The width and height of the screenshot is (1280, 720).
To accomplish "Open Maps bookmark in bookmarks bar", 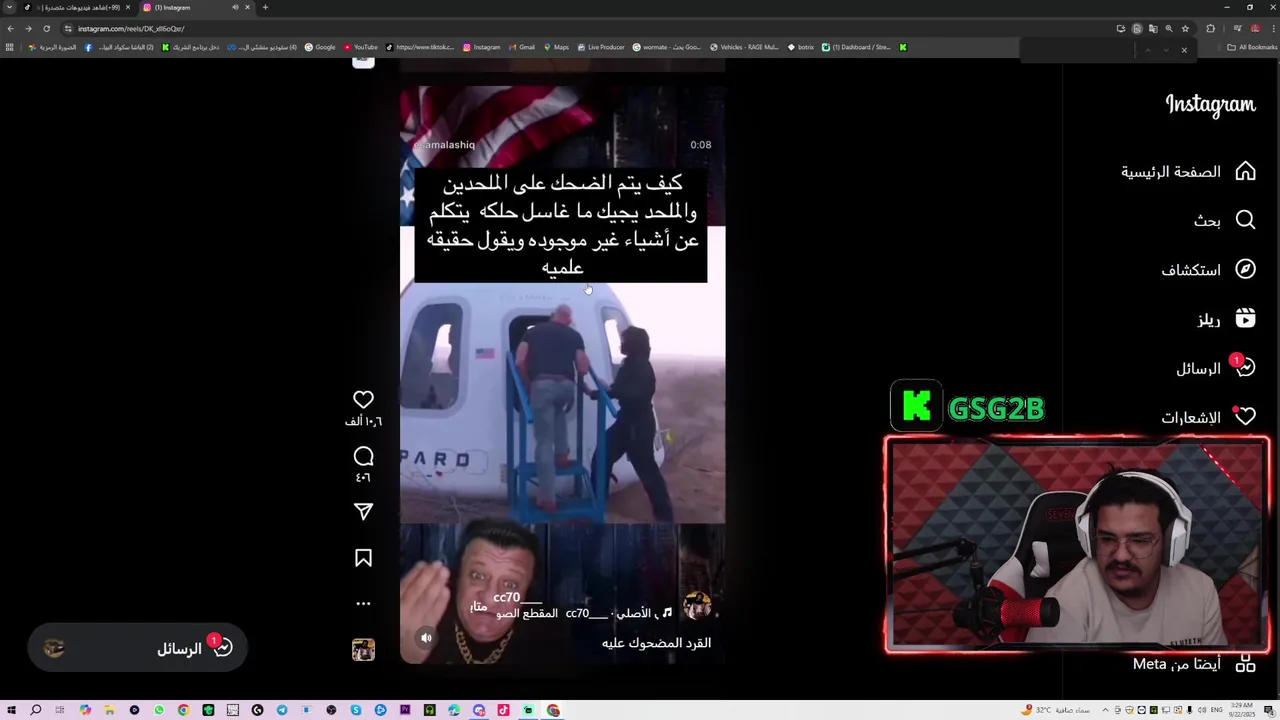I will [x=555, y=47].
